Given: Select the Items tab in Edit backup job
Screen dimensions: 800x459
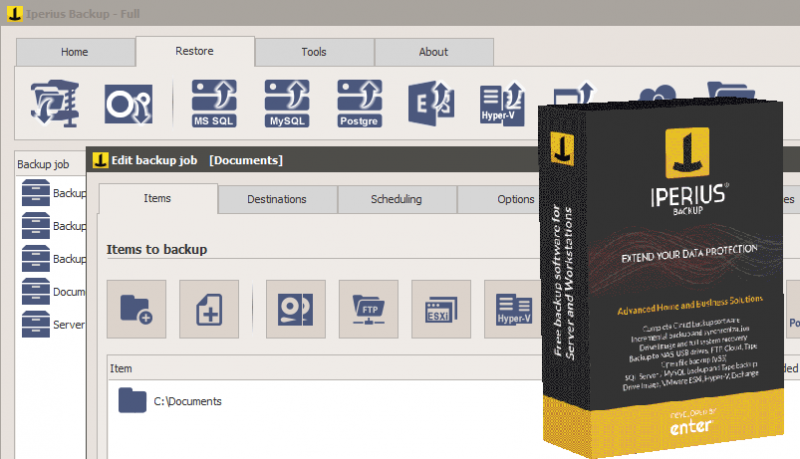Looking at the screenshot, I should [x=158, y=198].
